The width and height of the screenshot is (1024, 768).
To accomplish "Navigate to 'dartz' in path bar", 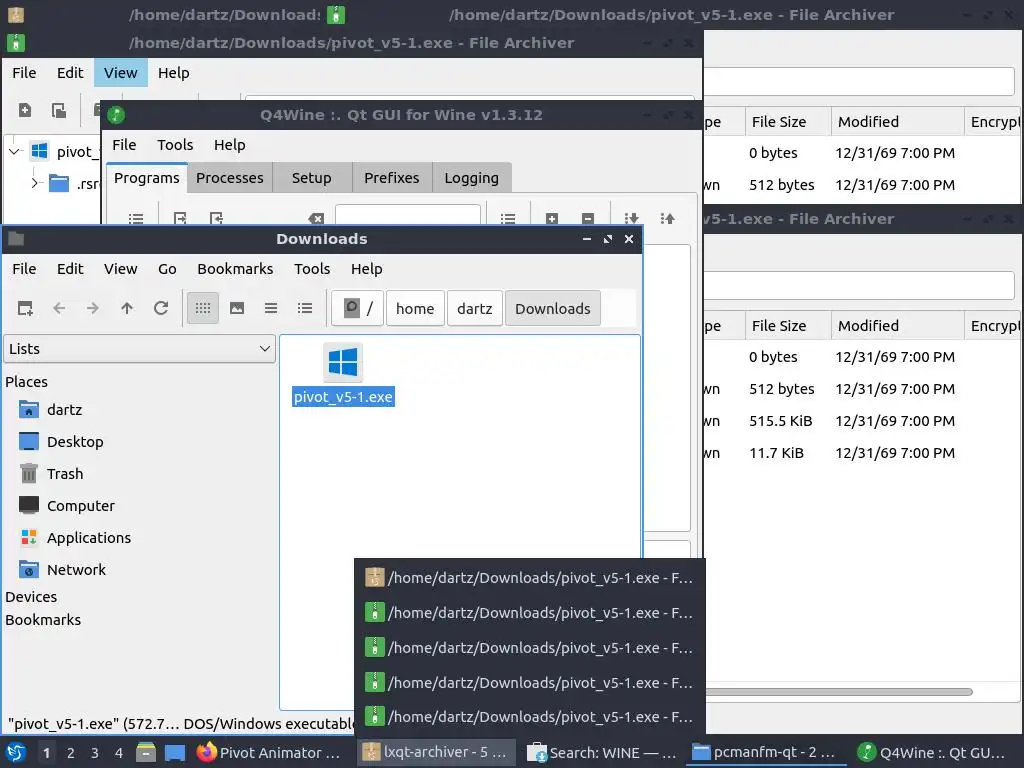I will coord(475,308).
